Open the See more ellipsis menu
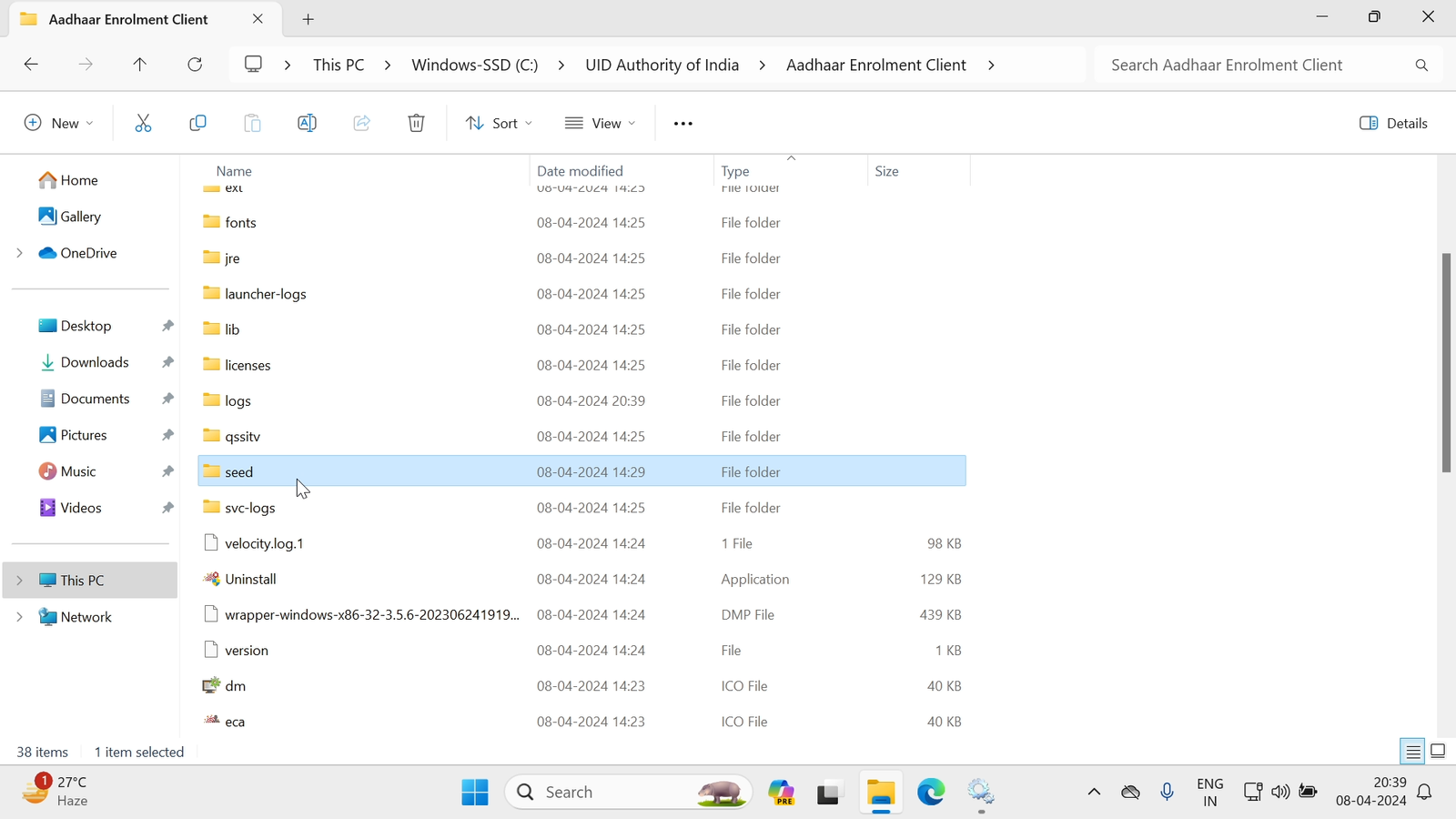This screenshot has width=1456, height=819. (x=682, y=123)
